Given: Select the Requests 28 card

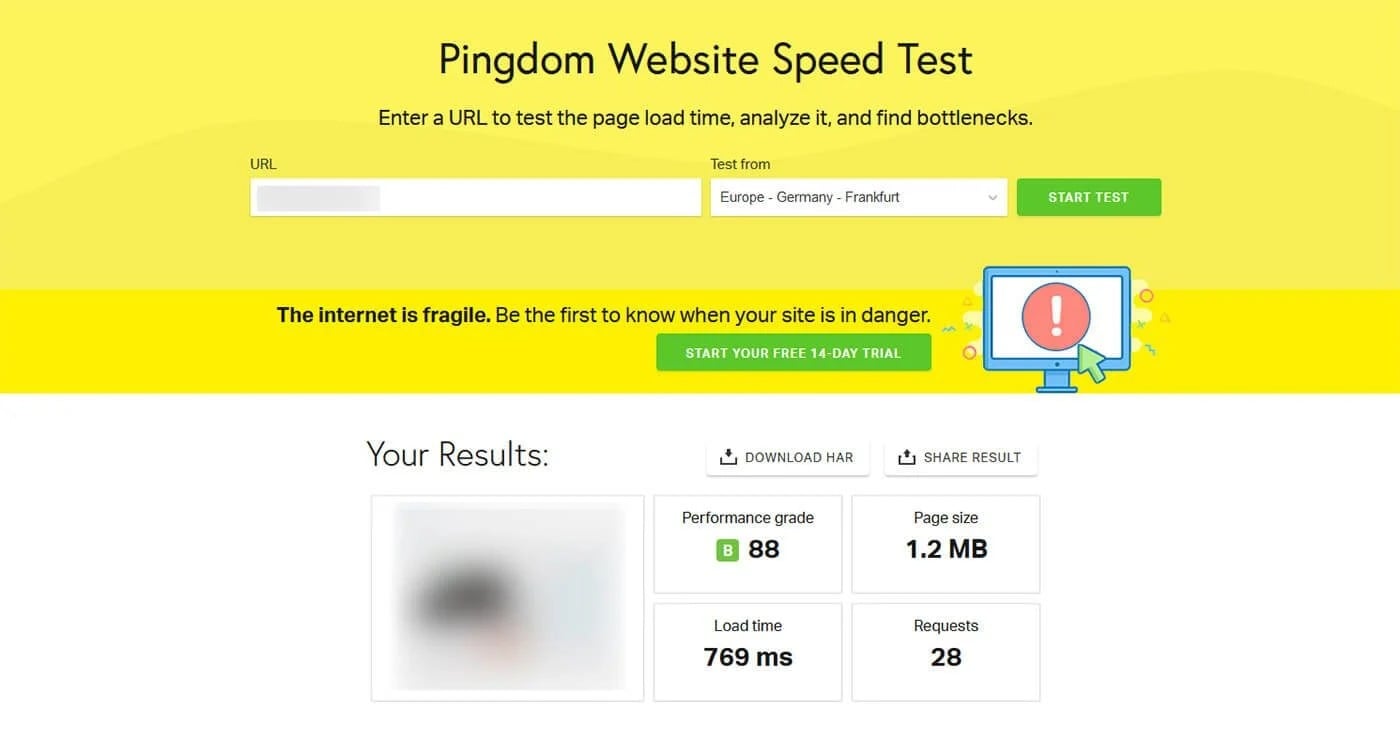Looking at the screenshot, I should tap(945, 652).
